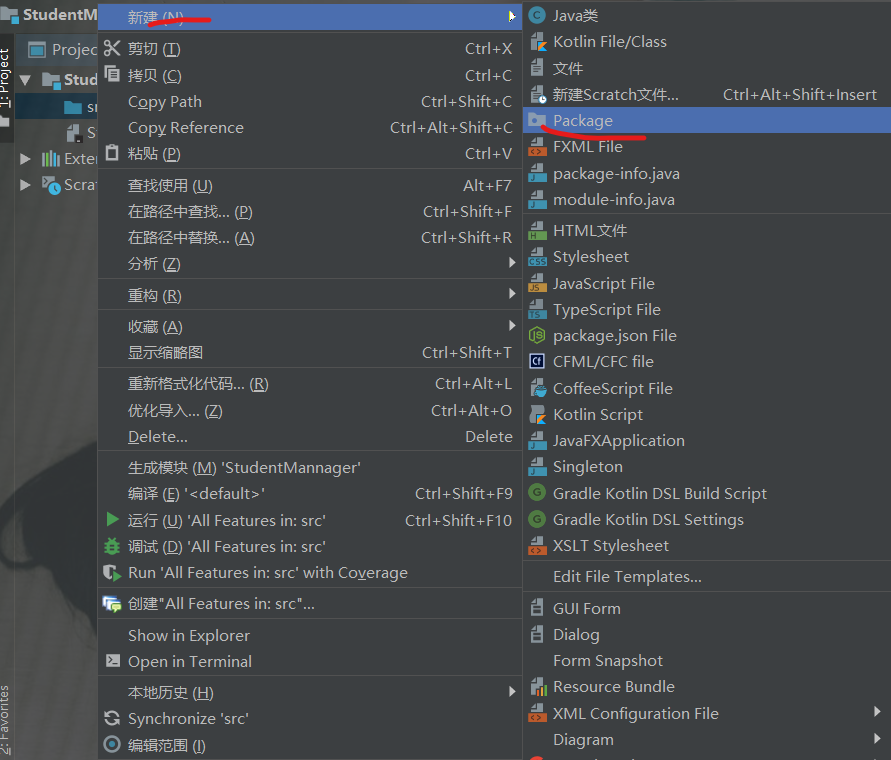Open the Project view selector
891x760 pixels.
(63, 50)
